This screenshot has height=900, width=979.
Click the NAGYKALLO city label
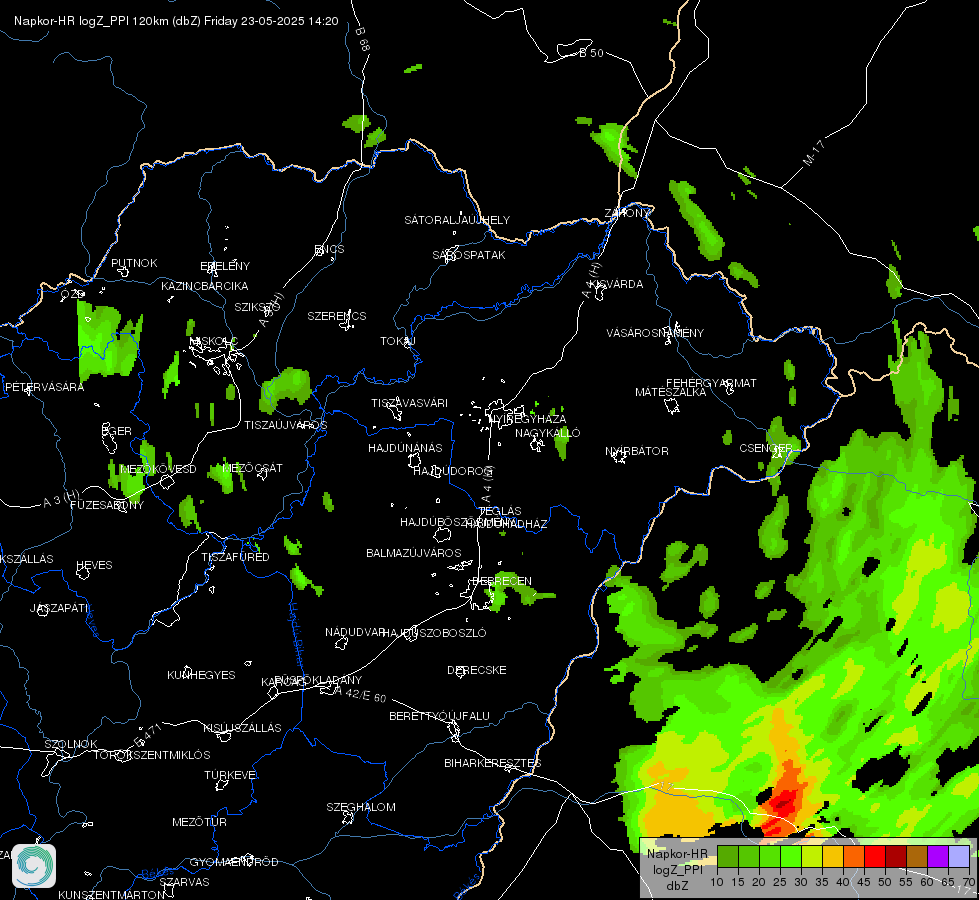tap(548, 433)
